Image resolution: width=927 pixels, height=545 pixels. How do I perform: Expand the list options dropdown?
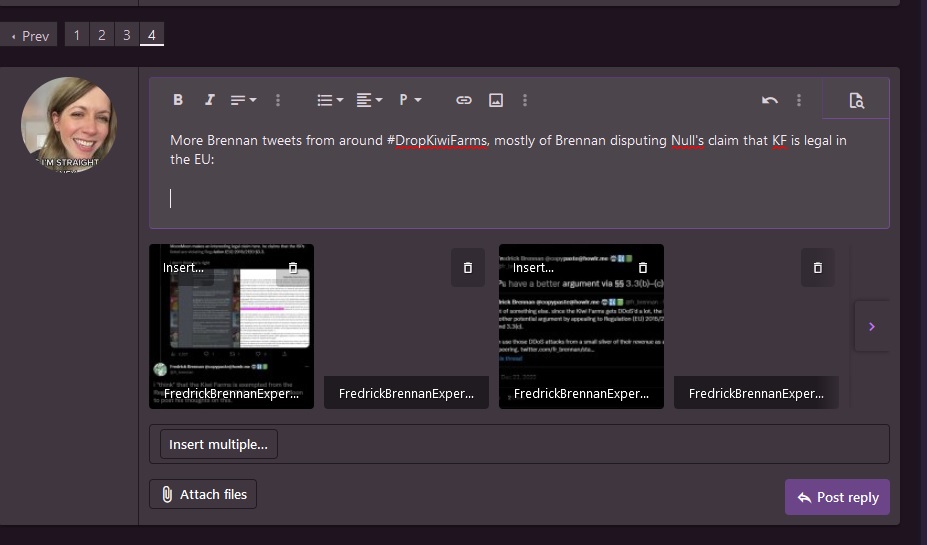[329, 100]
